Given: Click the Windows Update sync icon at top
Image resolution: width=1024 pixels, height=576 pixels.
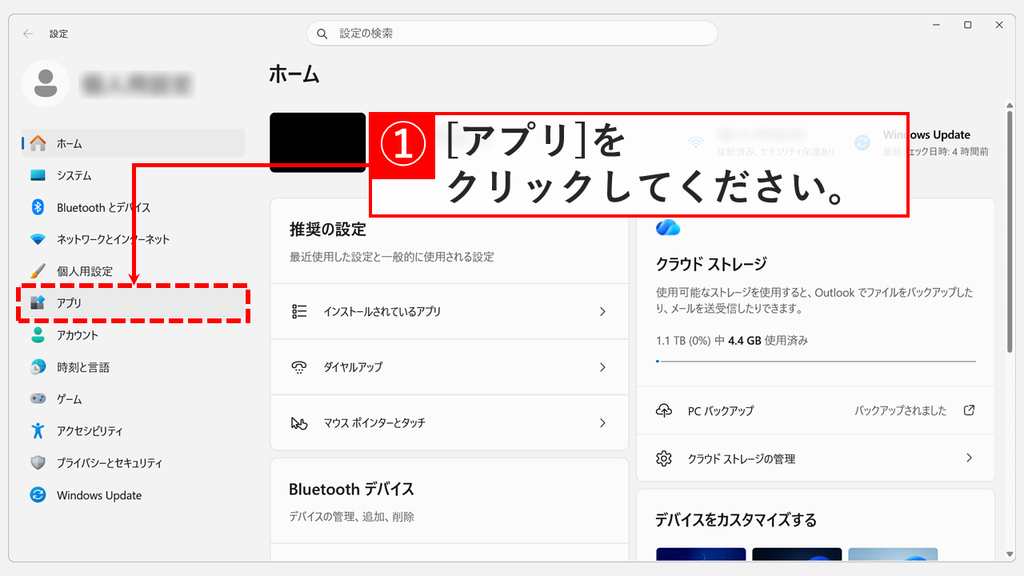Looking at the screenshot, I should (x=862, y=142).
